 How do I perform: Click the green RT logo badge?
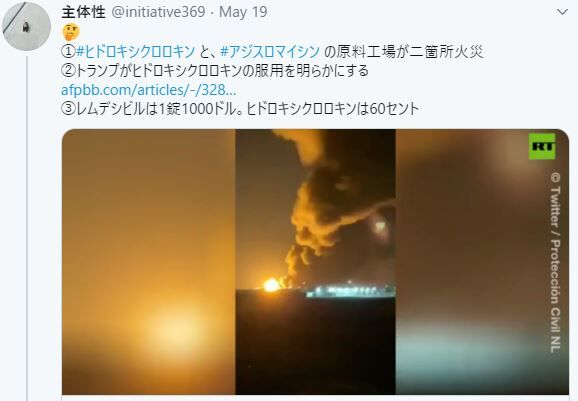[542, 146]
